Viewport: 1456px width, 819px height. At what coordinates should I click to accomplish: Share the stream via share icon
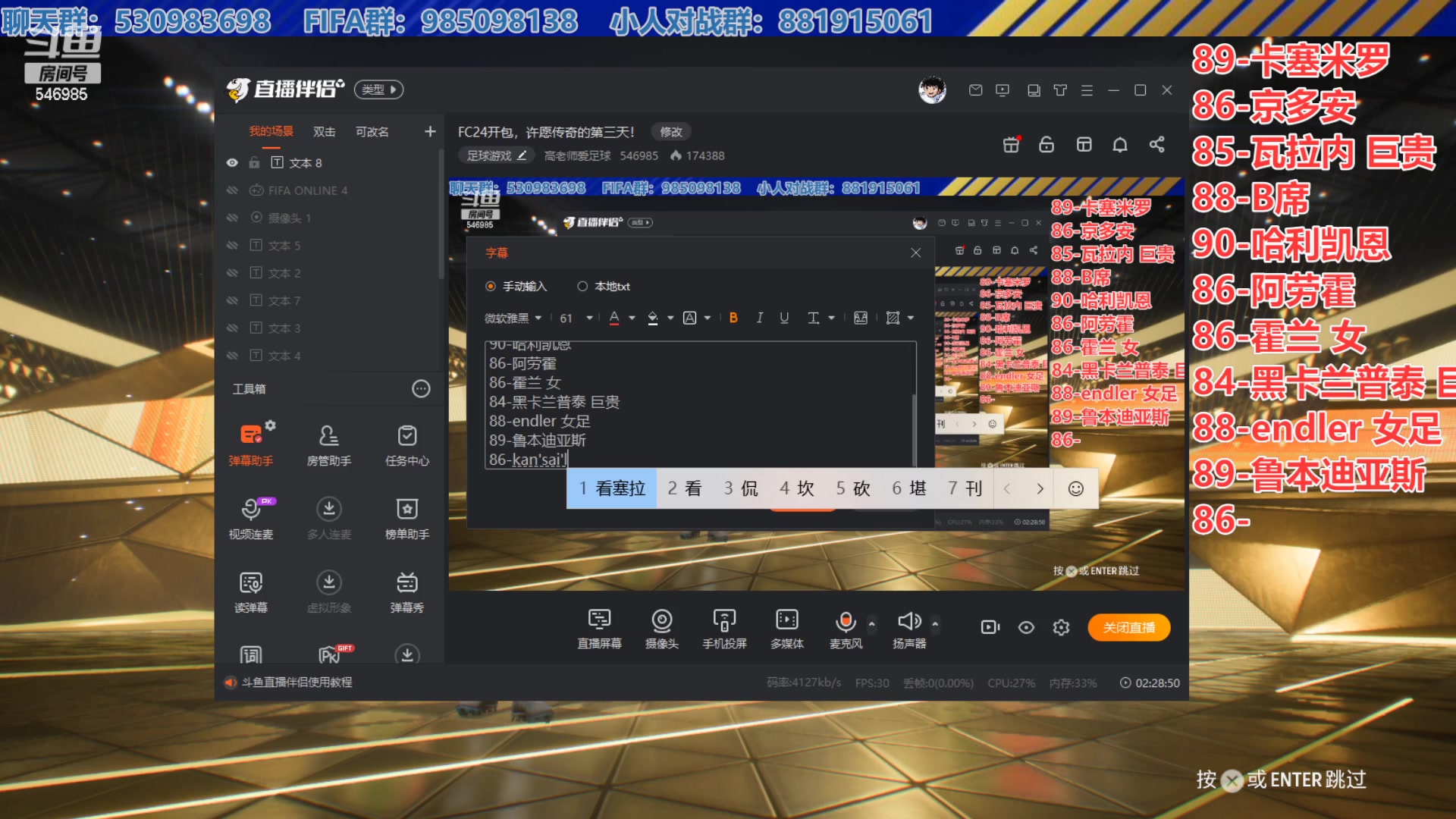point(1157,144)
